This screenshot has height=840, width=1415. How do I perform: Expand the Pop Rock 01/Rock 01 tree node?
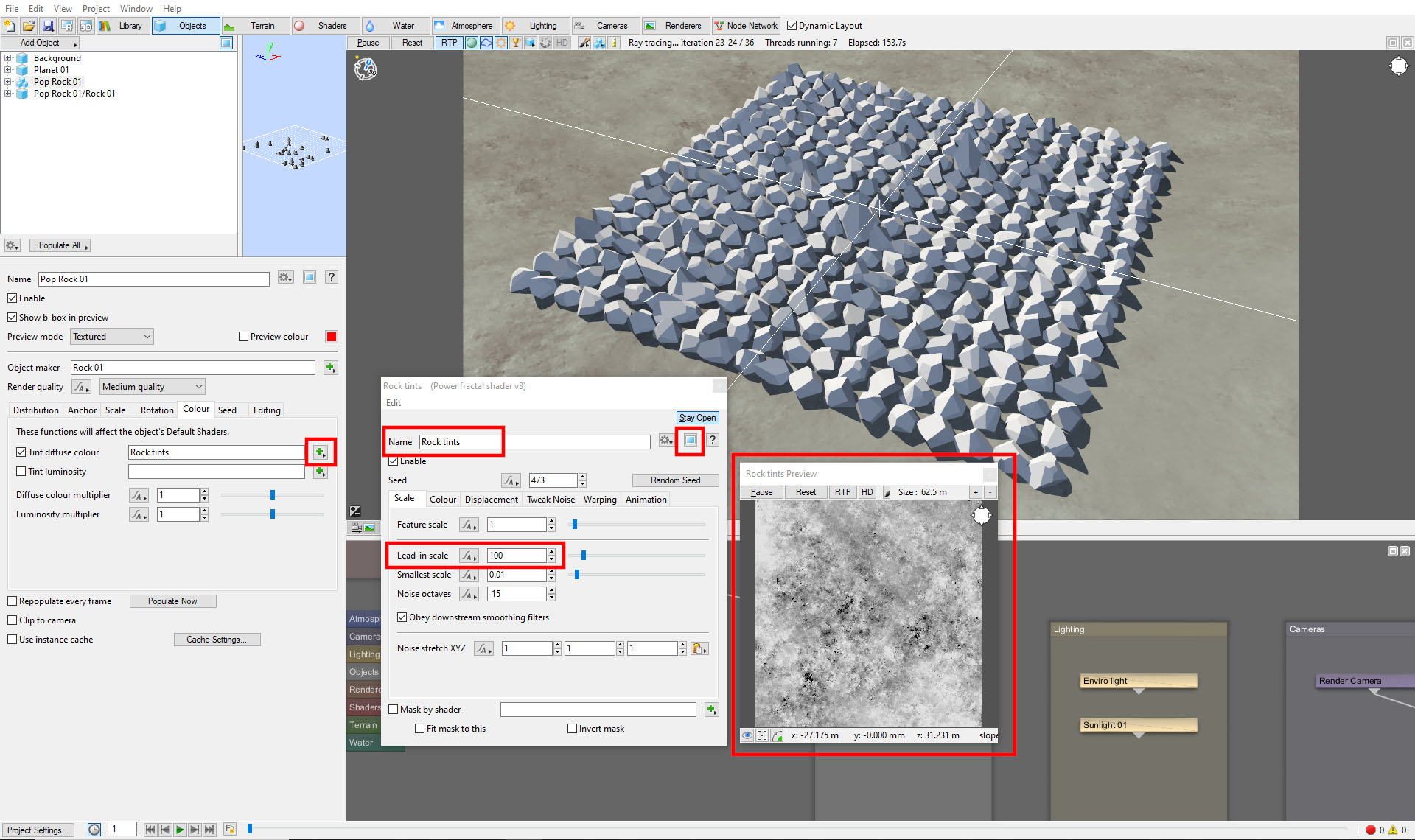click(8, 94)
